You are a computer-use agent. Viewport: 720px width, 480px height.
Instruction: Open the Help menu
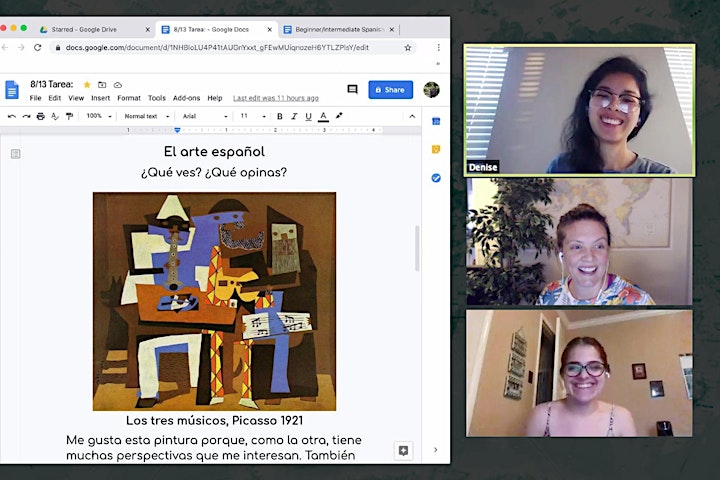tap(215, 98)
